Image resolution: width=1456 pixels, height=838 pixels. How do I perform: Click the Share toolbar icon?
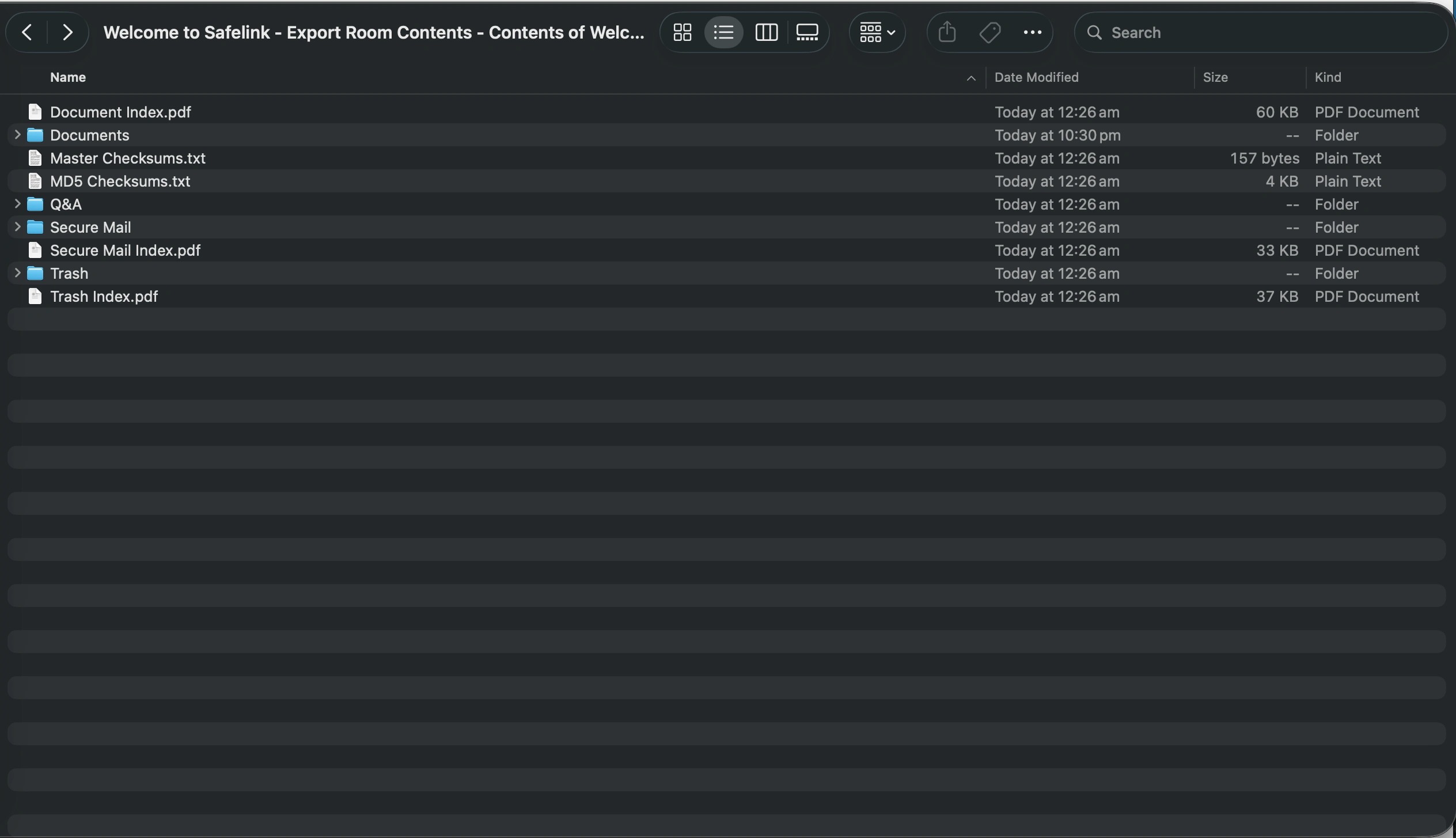tap(947, 32)
